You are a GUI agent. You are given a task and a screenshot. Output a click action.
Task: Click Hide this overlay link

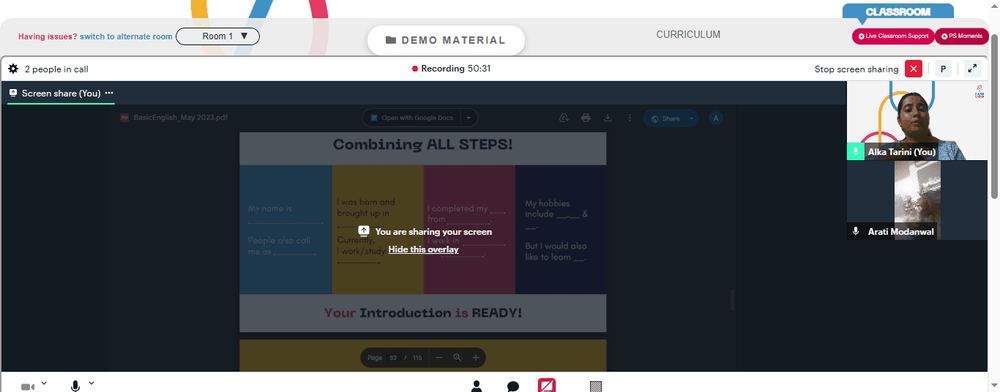point(423,249)
